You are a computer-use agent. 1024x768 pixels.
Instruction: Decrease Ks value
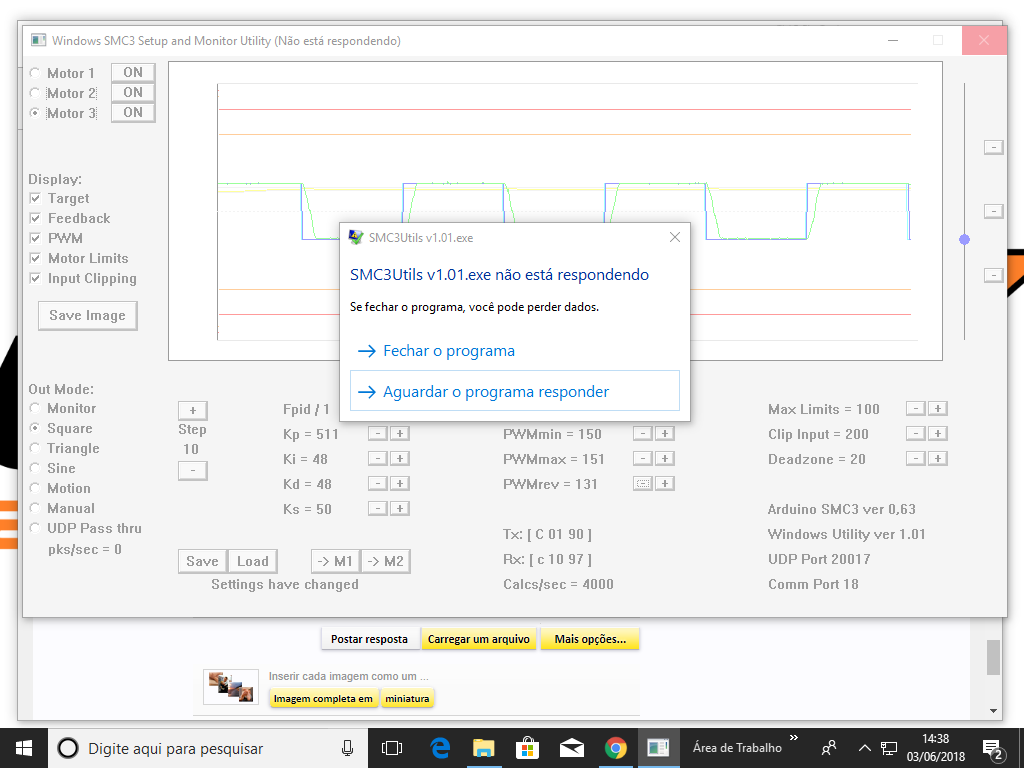(377, 508)
